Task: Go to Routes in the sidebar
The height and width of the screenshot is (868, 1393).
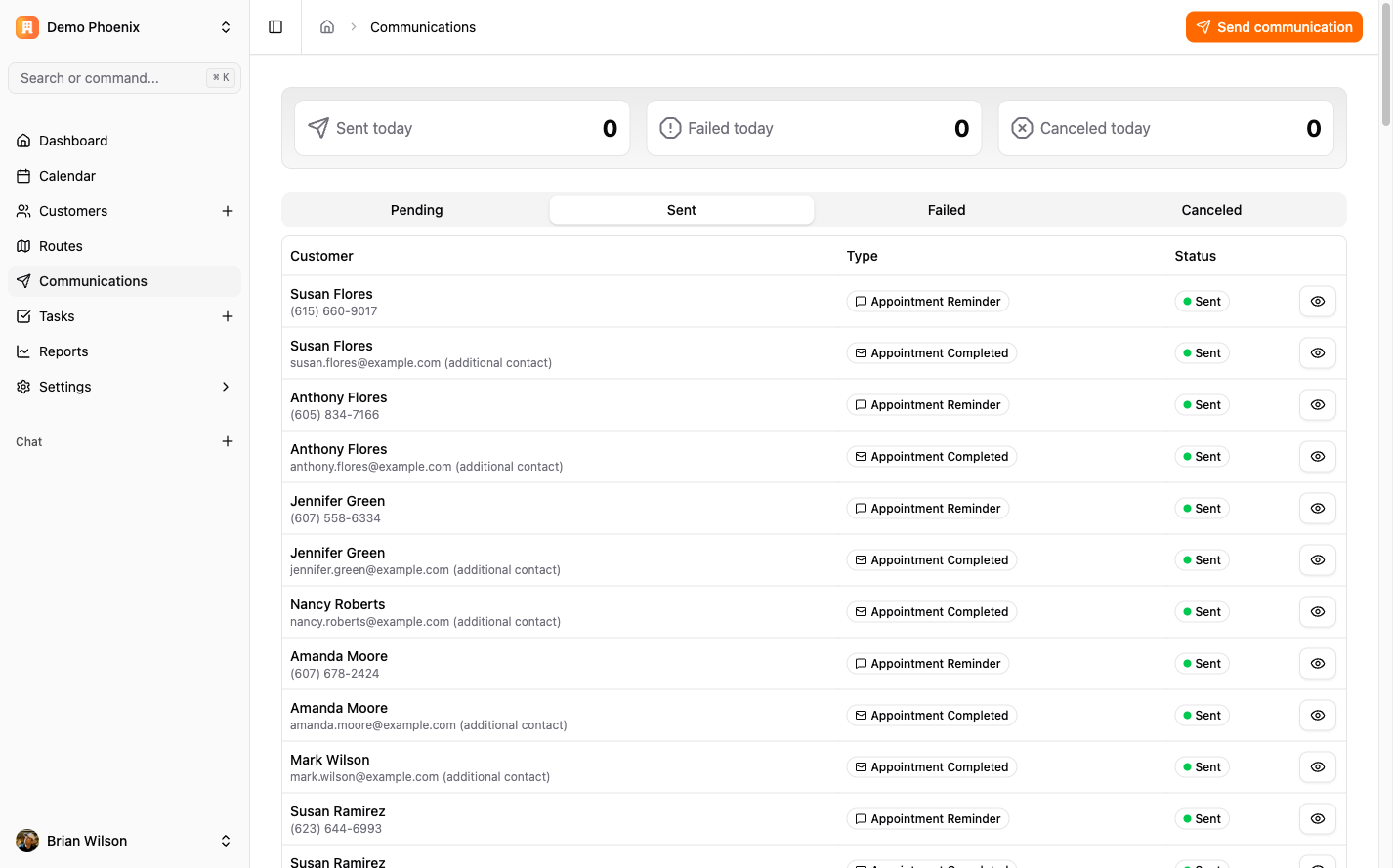Action: point(61,246)
